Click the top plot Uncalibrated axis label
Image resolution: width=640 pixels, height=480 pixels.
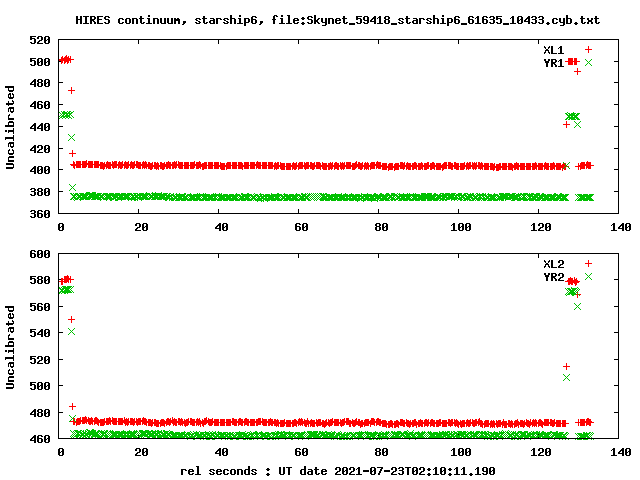10,127
